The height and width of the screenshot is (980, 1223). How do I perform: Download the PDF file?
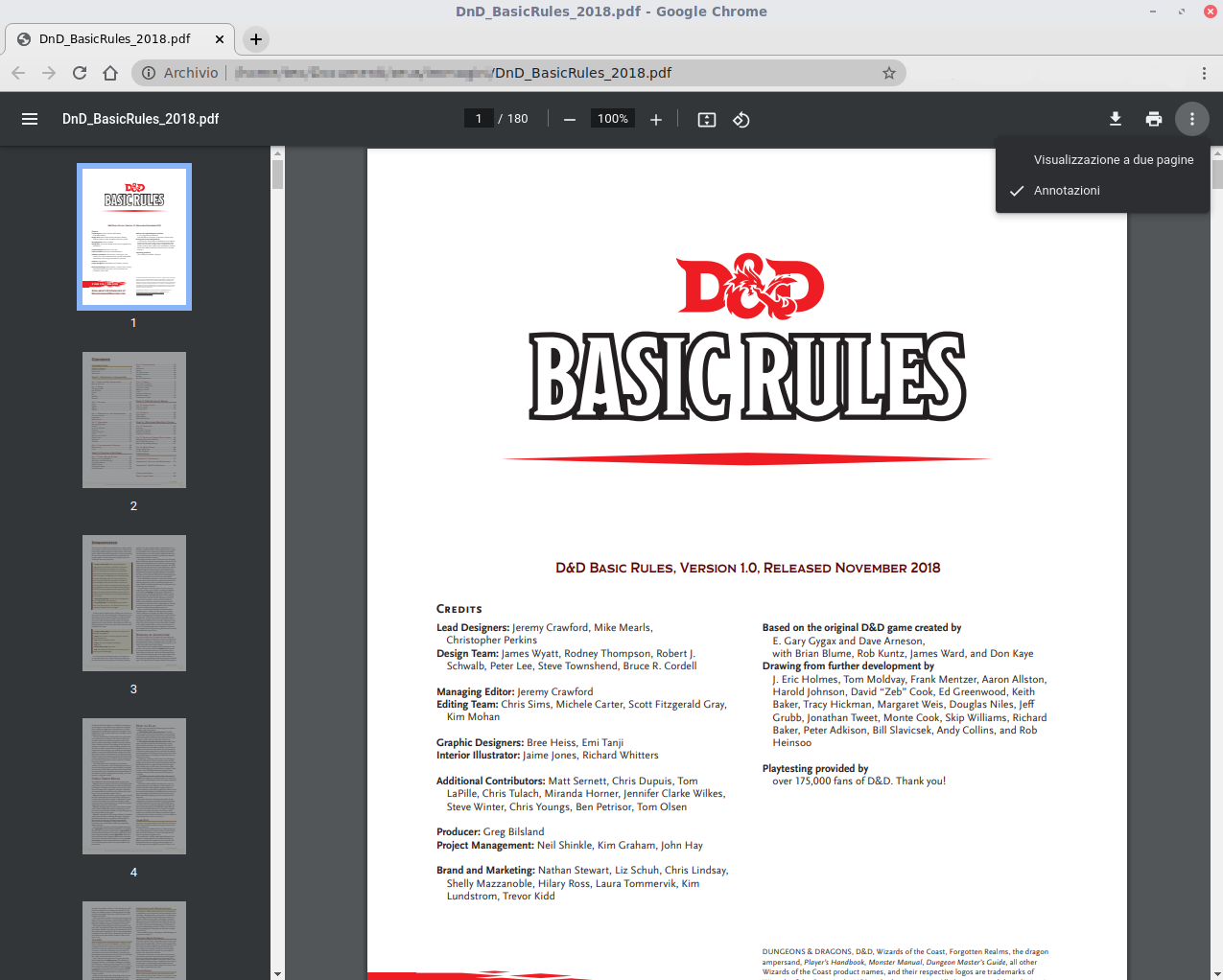click(x=1116, y=119)
